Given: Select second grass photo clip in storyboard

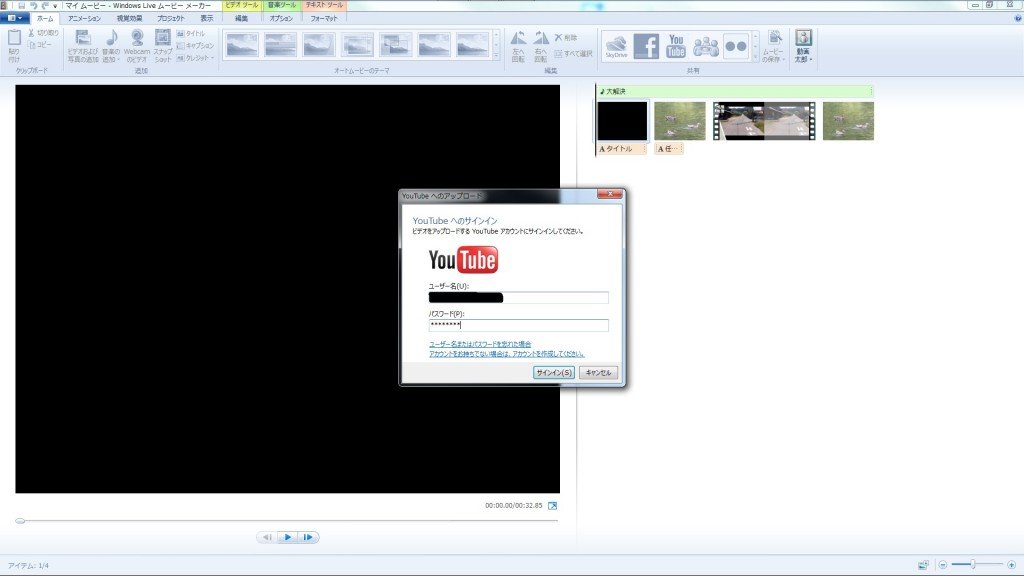Looking at the screenshot, I should point(680,121).
